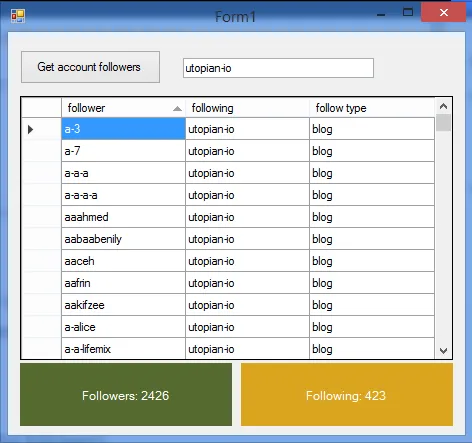Click the top-left select-all grid corner cell
Viewport: 472px width, 443px height.
[x=41, y=108]
